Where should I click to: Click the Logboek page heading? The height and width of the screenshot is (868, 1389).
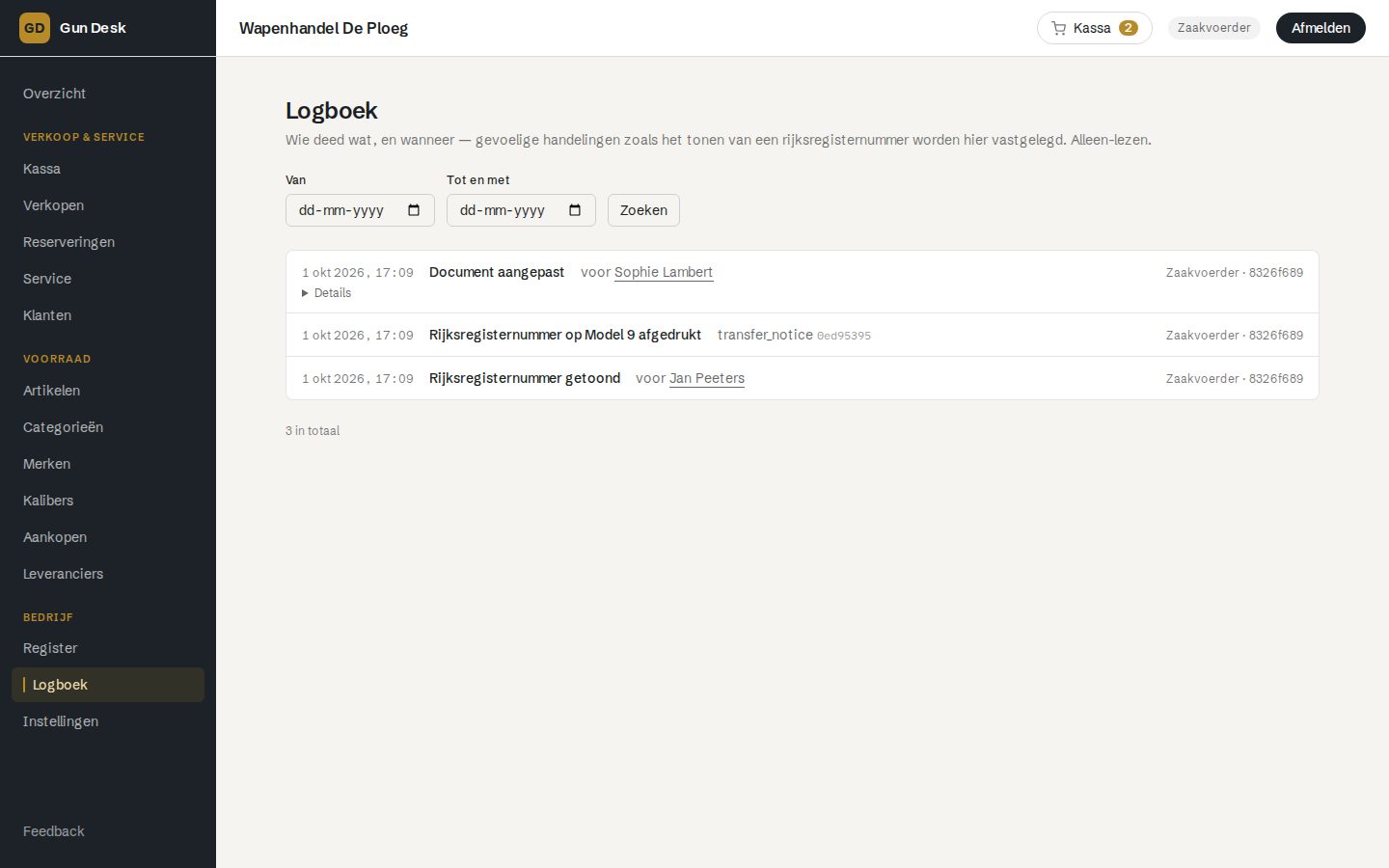(332, 111)
